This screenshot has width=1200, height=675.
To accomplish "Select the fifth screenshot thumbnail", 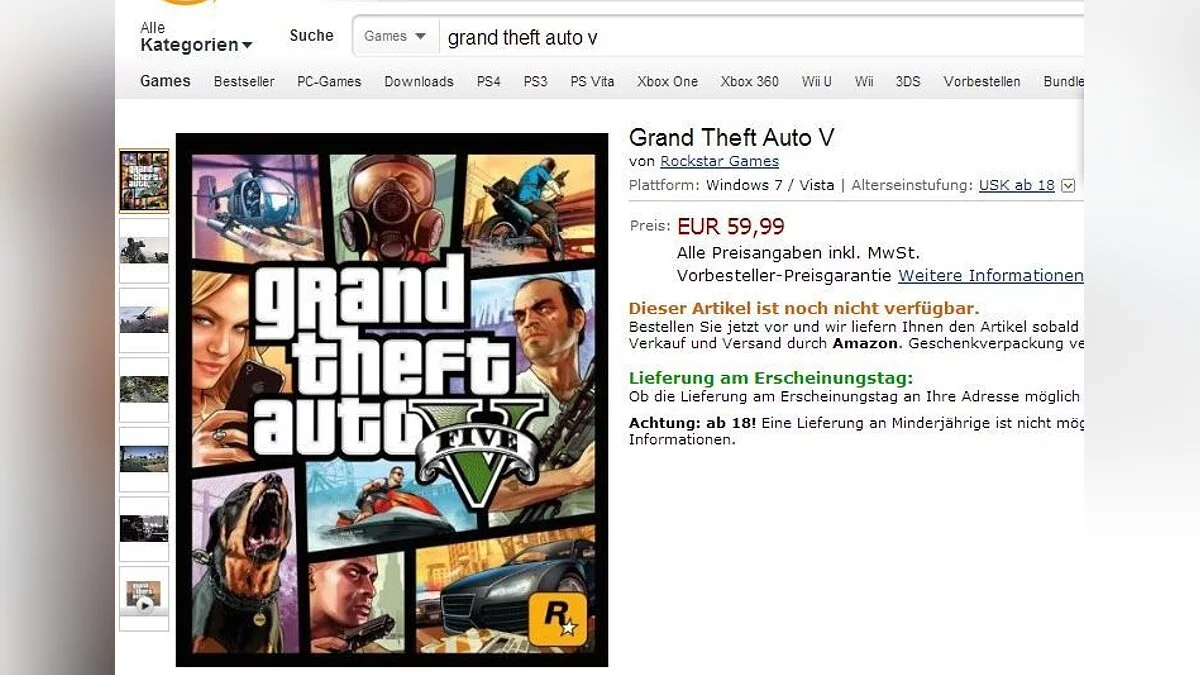I will tap(144, 459).
